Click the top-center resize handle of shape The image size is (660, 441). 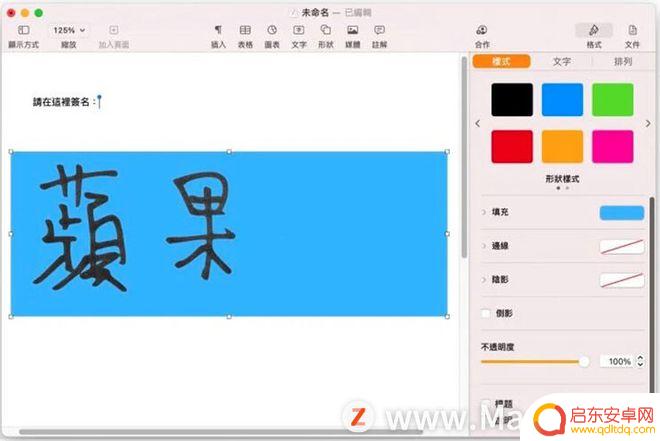pyautogui.click(x=229, y=151)
